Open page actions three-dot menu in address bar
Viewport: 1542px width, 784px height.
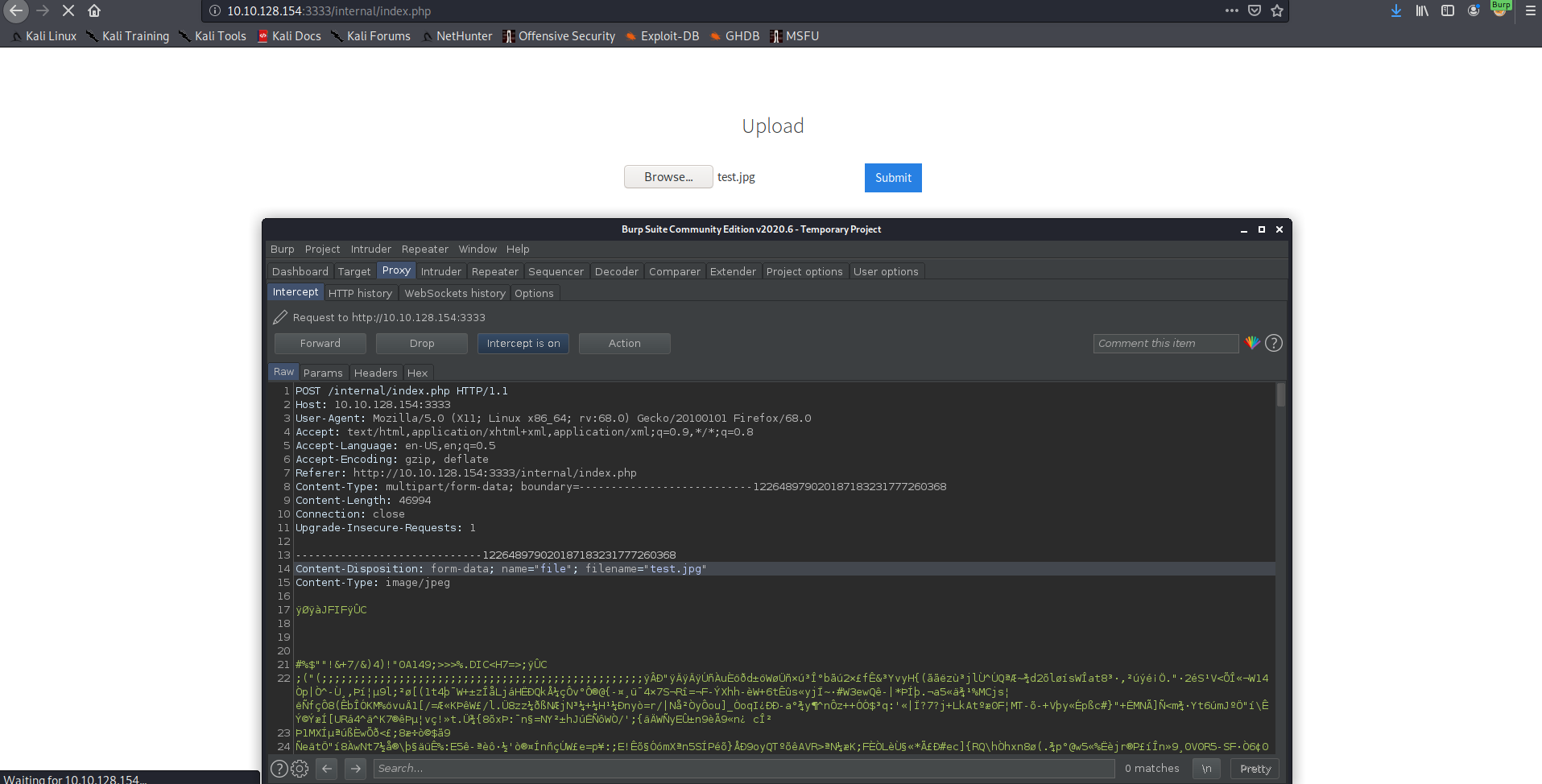coord(1231,10)
